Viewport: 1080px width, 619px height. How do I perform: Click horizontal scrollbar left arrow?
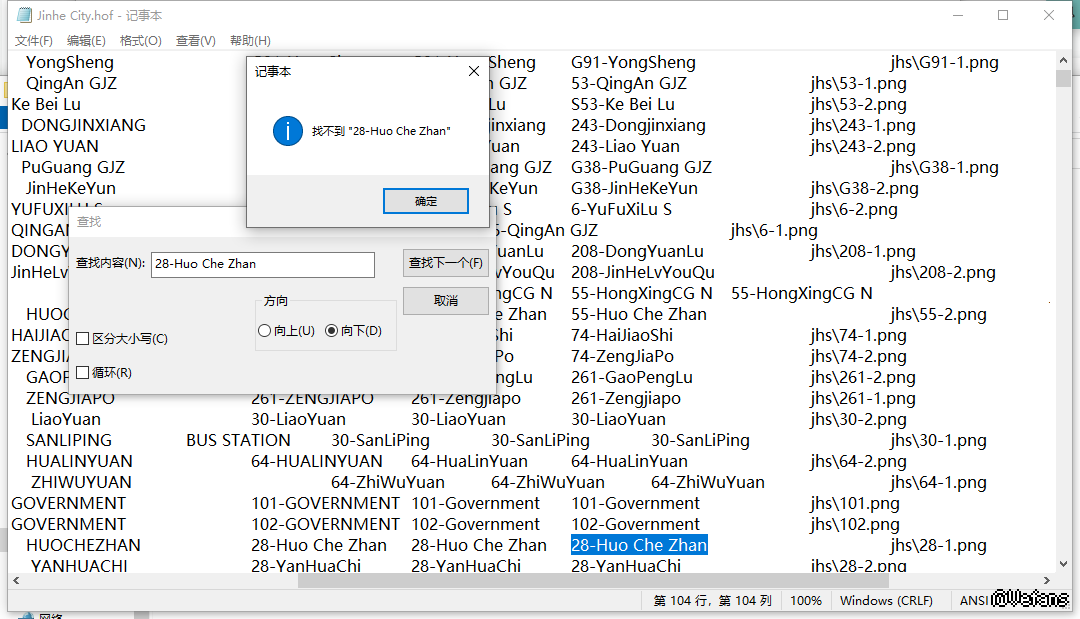(x=16, y=580)
